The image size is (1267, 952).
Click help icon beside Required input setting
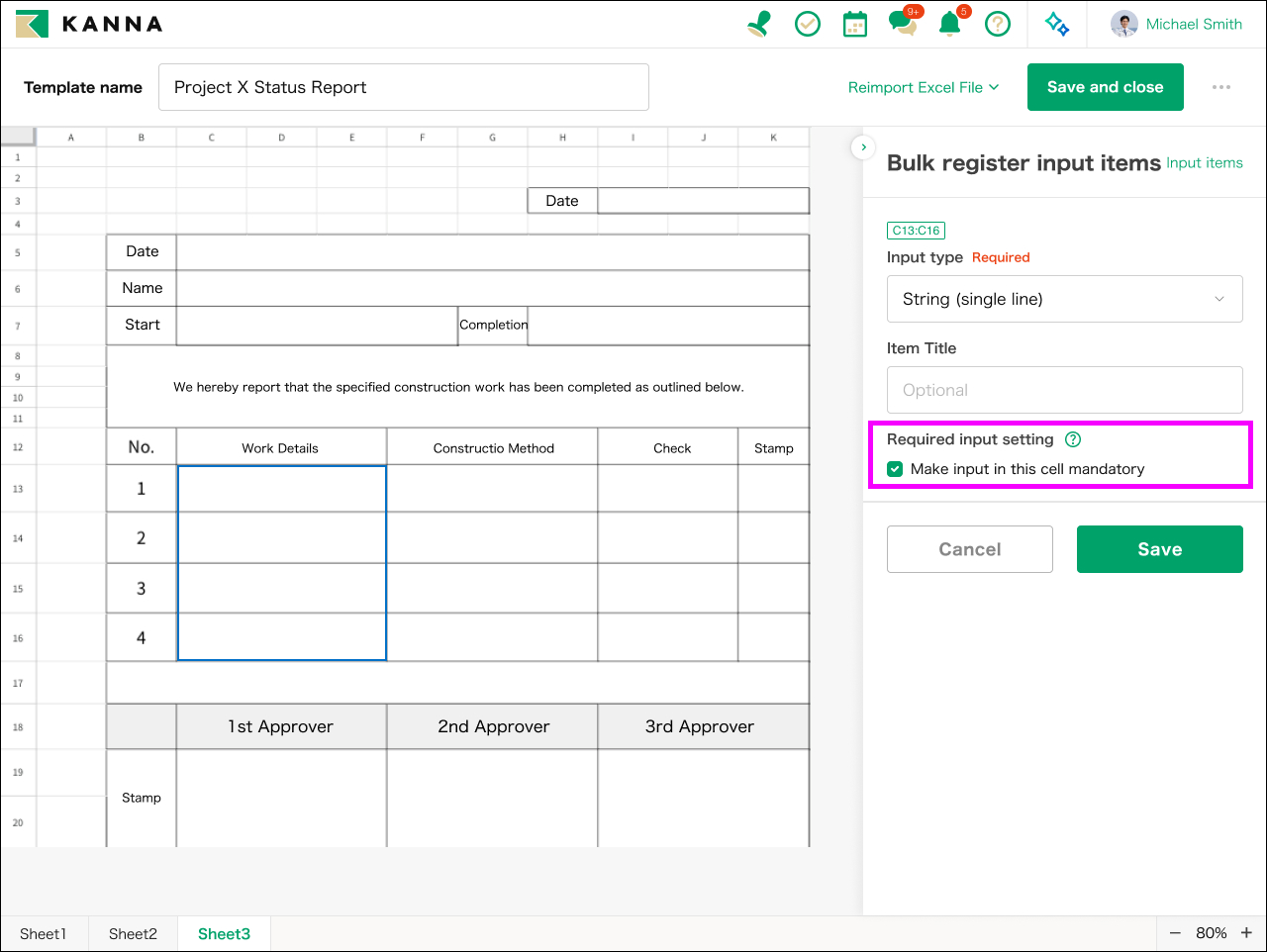[x=1073, y=439]
